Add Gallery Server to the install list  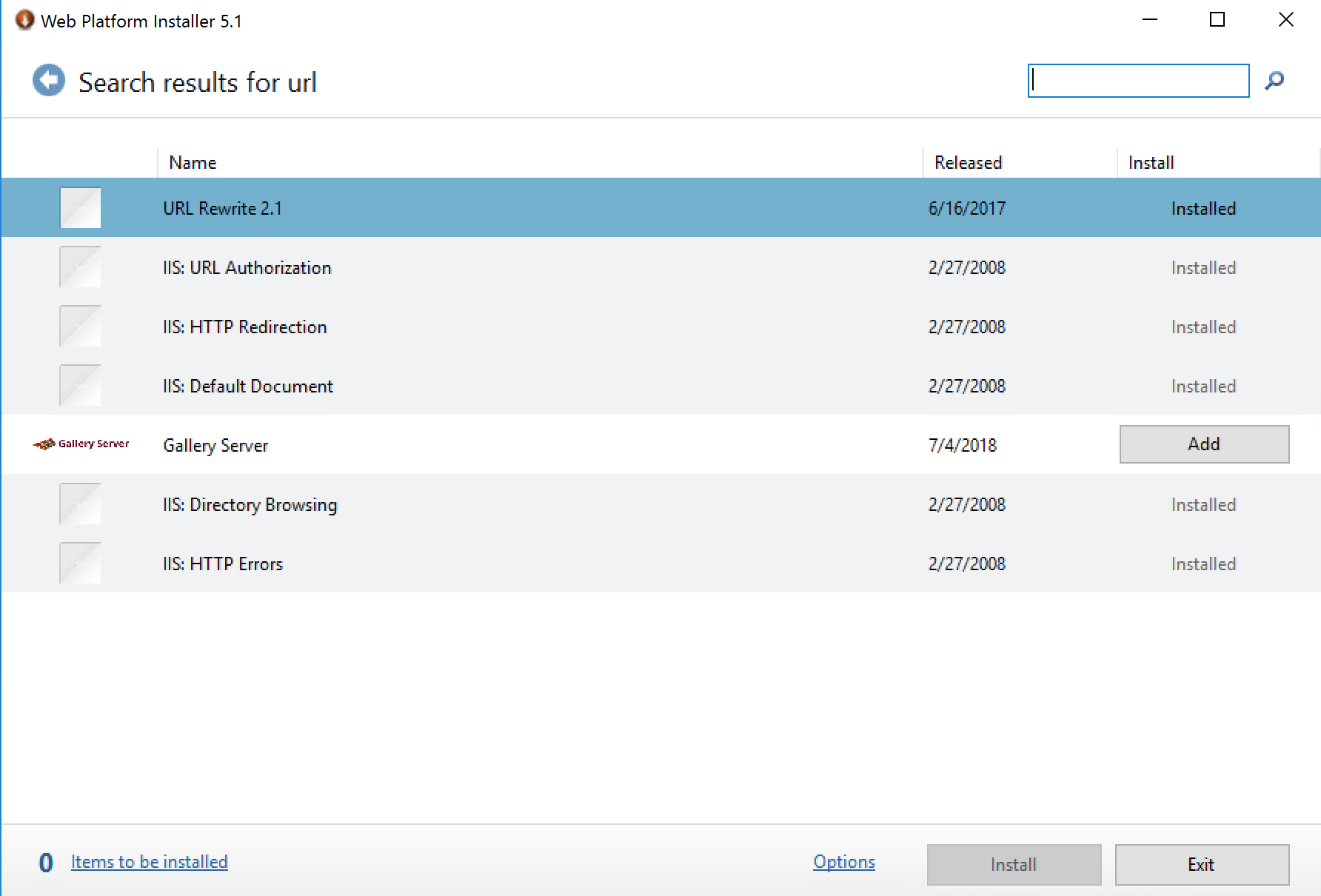click(x=1203, y=444)
